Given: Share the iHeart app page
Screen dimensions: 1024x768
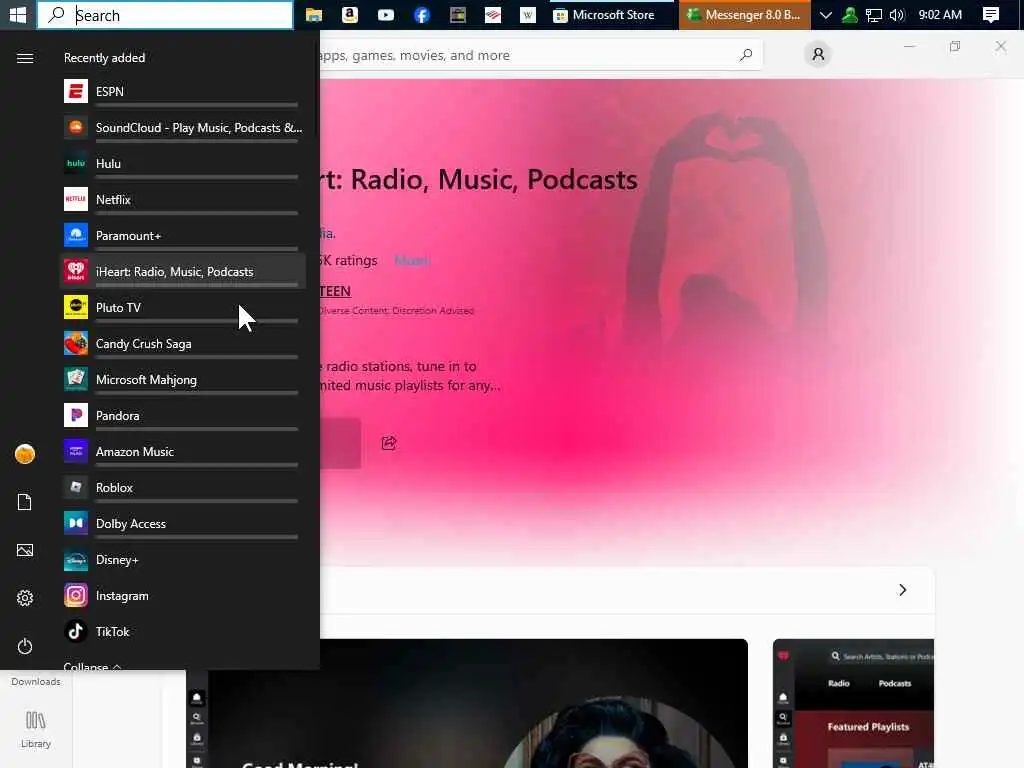Looking at the screenshot, I should 389,443.
